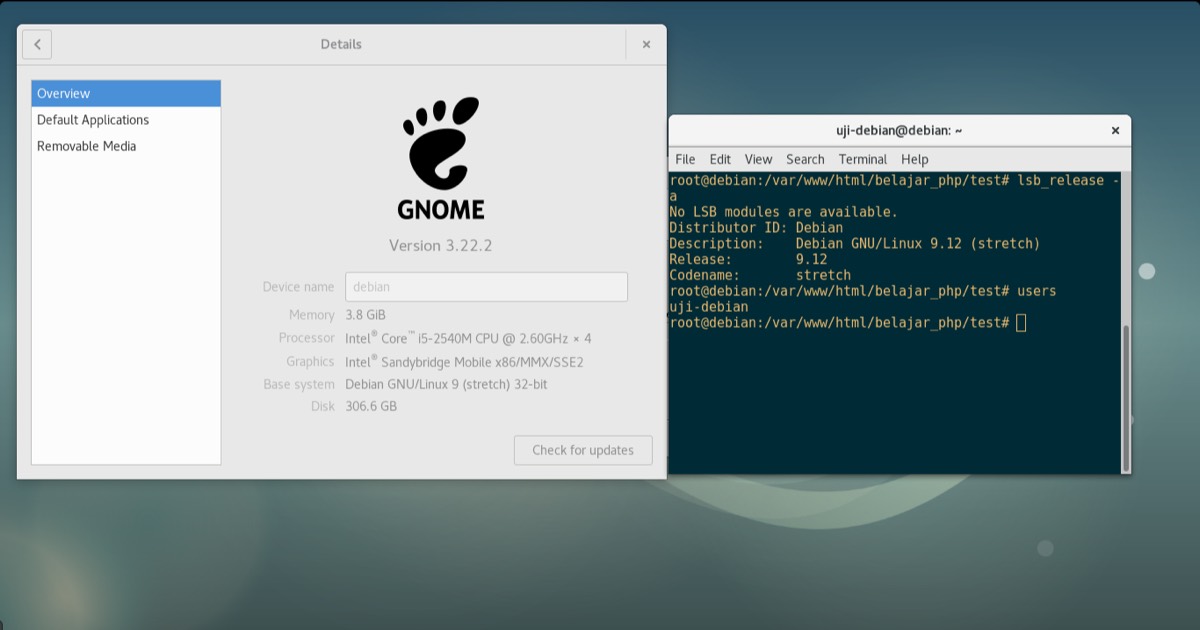
Task: Click the GNOME foot logo
Action: click(x=441, y=143)
